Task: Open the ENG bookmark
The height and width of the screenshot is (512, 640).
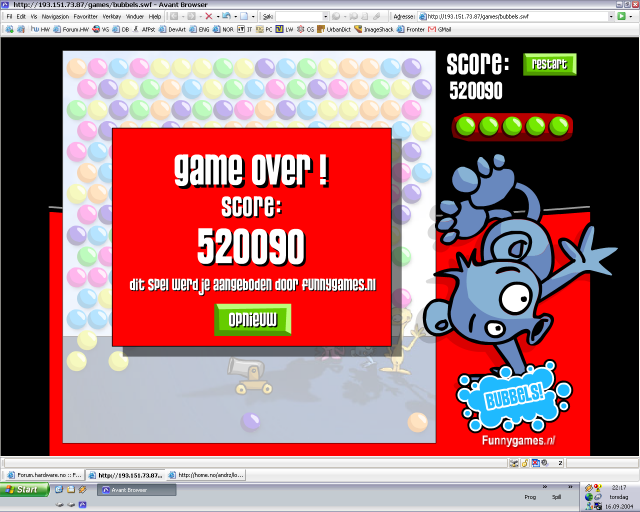Action: pos(199,29)
